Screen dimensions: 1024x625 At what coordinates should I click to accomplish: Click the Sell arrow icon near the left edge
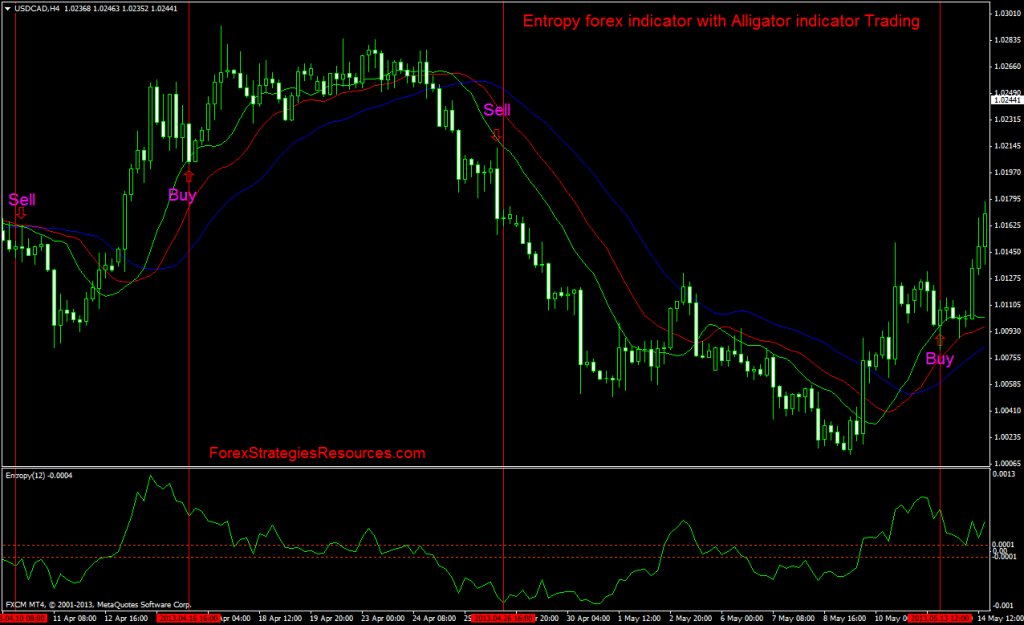[x=22, y=213]
